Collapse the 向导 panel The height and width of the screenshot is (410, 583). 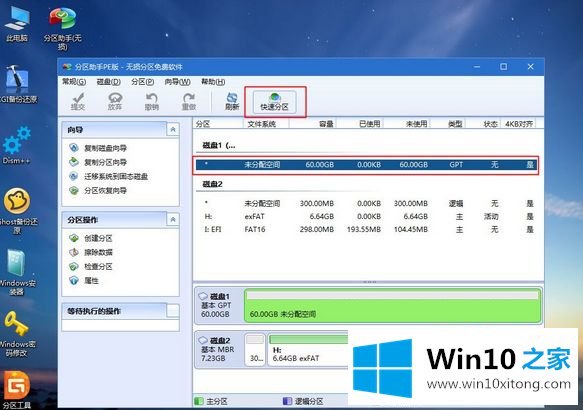pyautogui.click(x=173, y=129)
